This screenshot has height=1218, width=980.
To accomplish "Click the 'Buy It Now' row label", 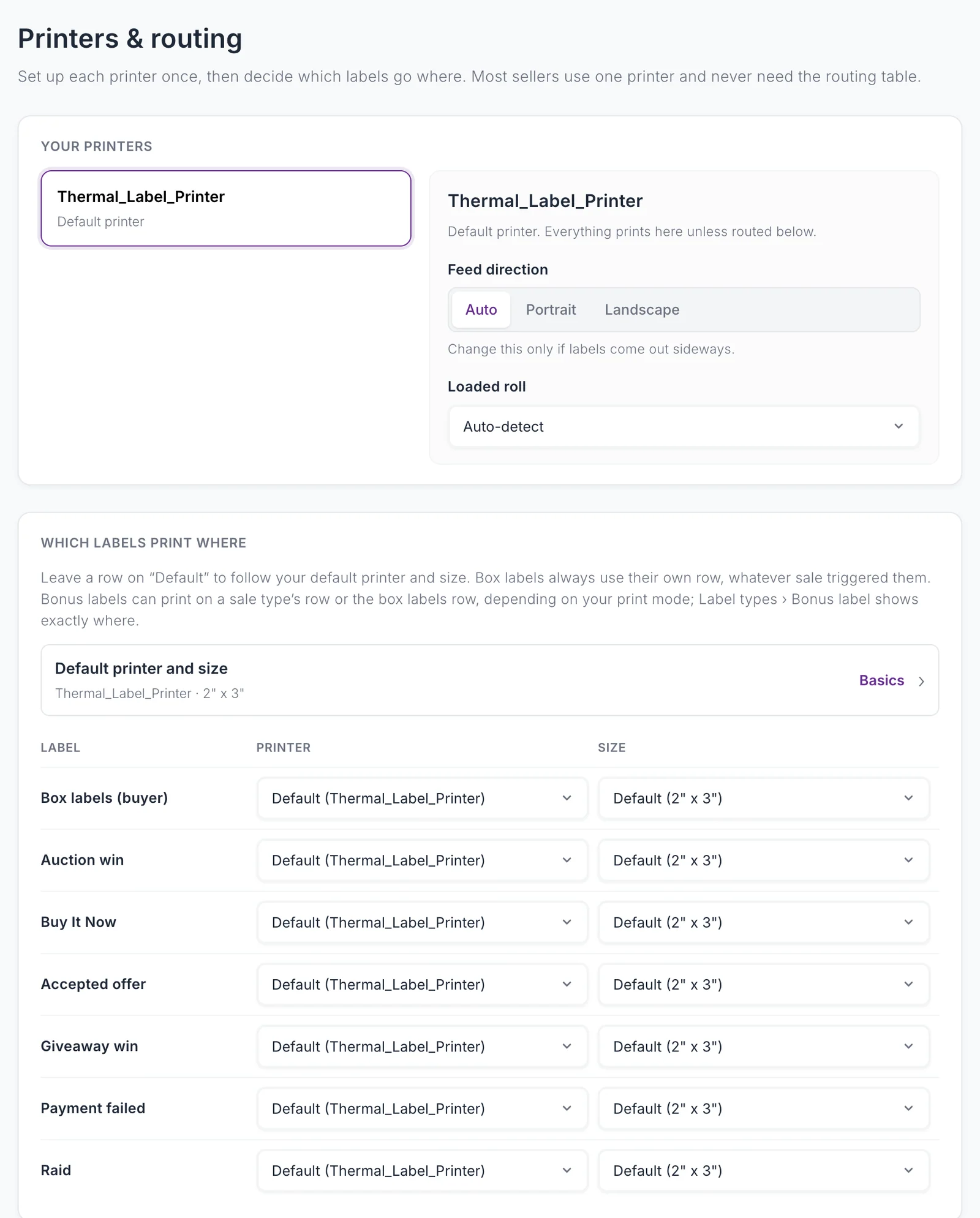I will click(x=78, y=922).
